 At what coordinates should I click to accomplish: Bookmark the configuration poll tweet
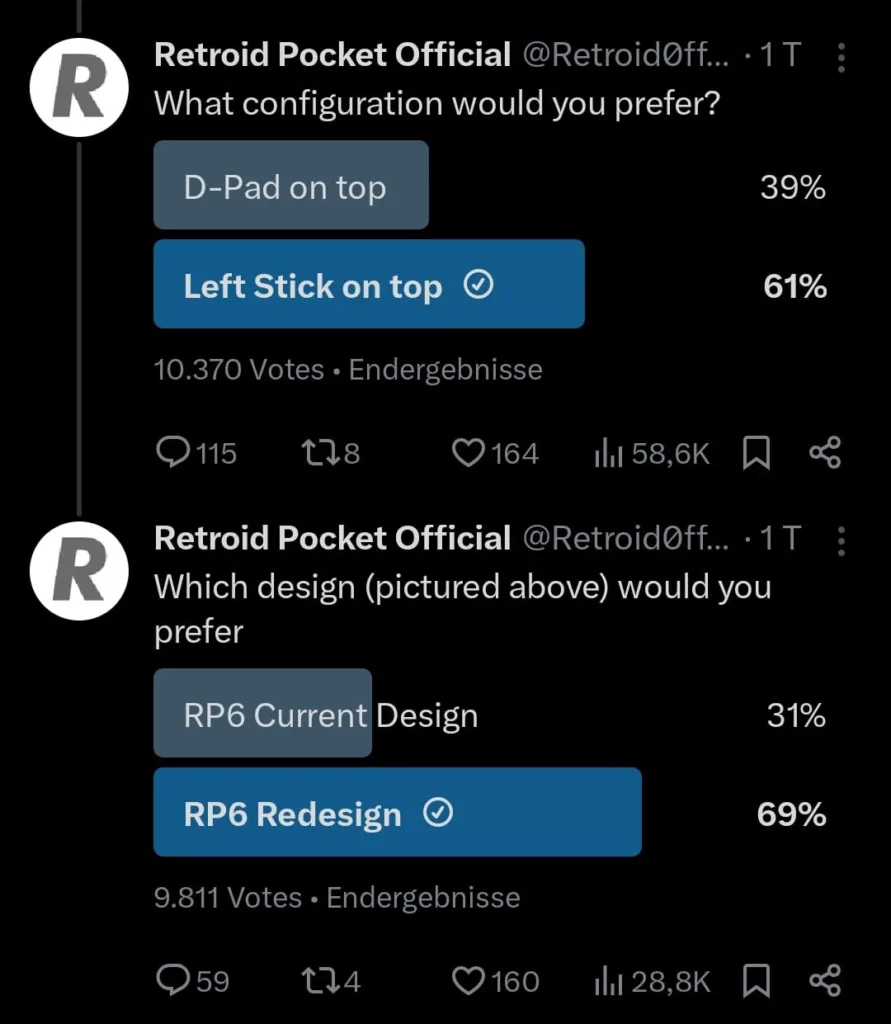click(x=756, y=453)
